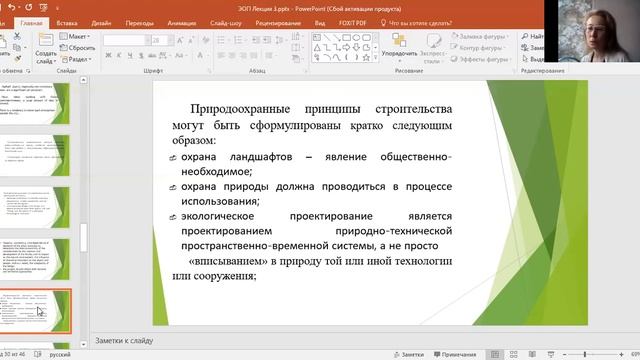Screen dimensions: 640x360
Task: Click the Заметки к слайду notes area
Action: click(x=124, y=340)
